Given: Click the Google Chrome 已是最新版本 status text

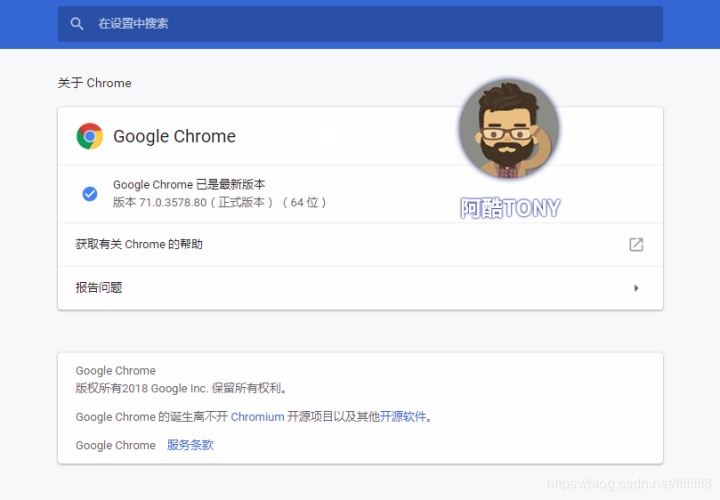Looking at the screenshot, I should pyautogui.click(x=189, y=185).
